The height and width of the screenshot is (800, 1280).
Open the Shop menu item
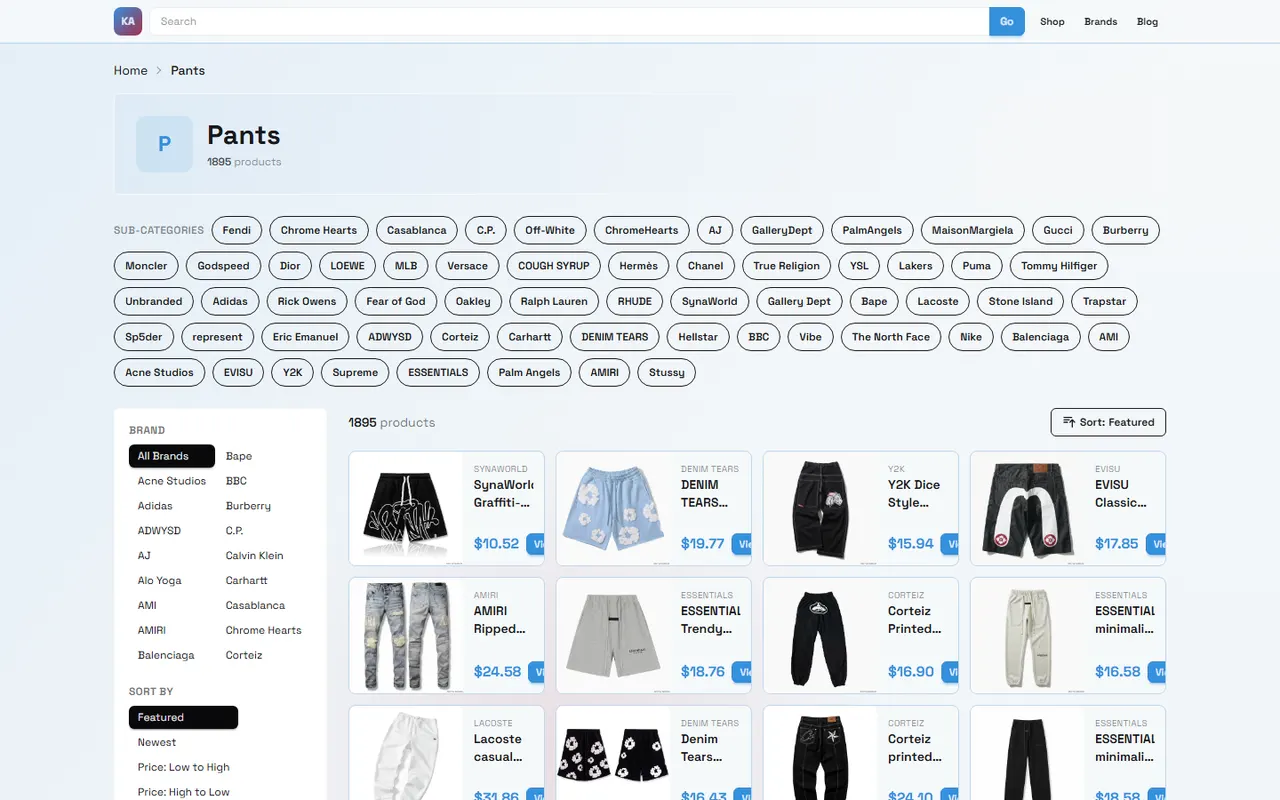pos(1052,21)
